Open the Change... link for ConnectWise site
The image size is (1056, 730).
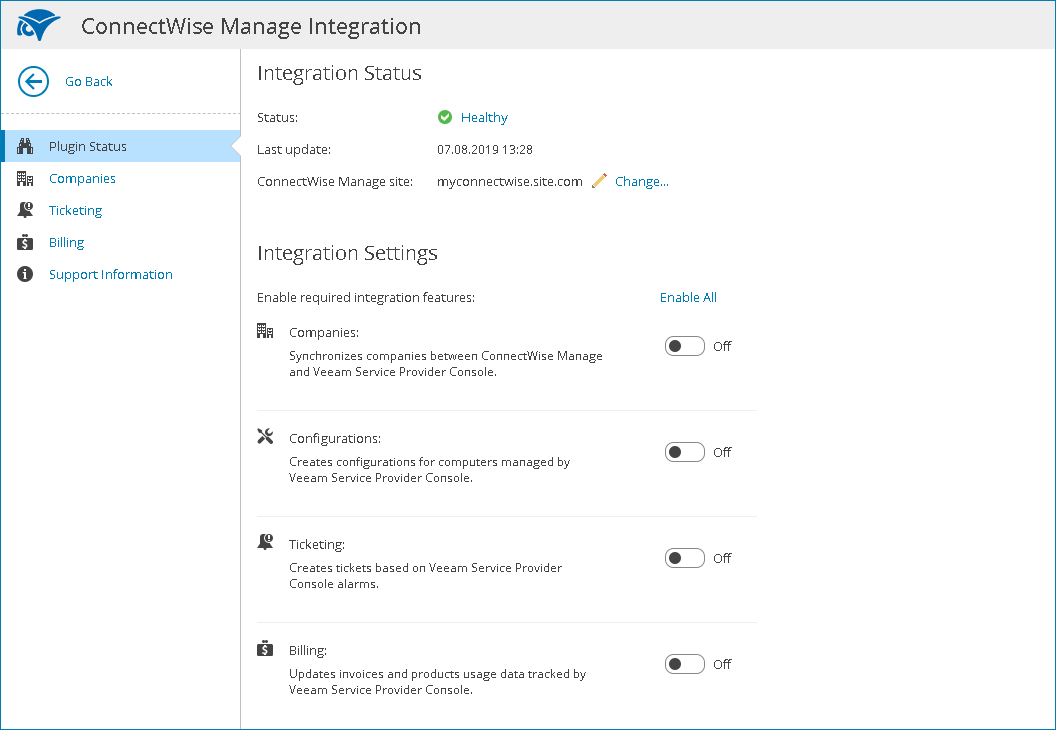point(641,181)
